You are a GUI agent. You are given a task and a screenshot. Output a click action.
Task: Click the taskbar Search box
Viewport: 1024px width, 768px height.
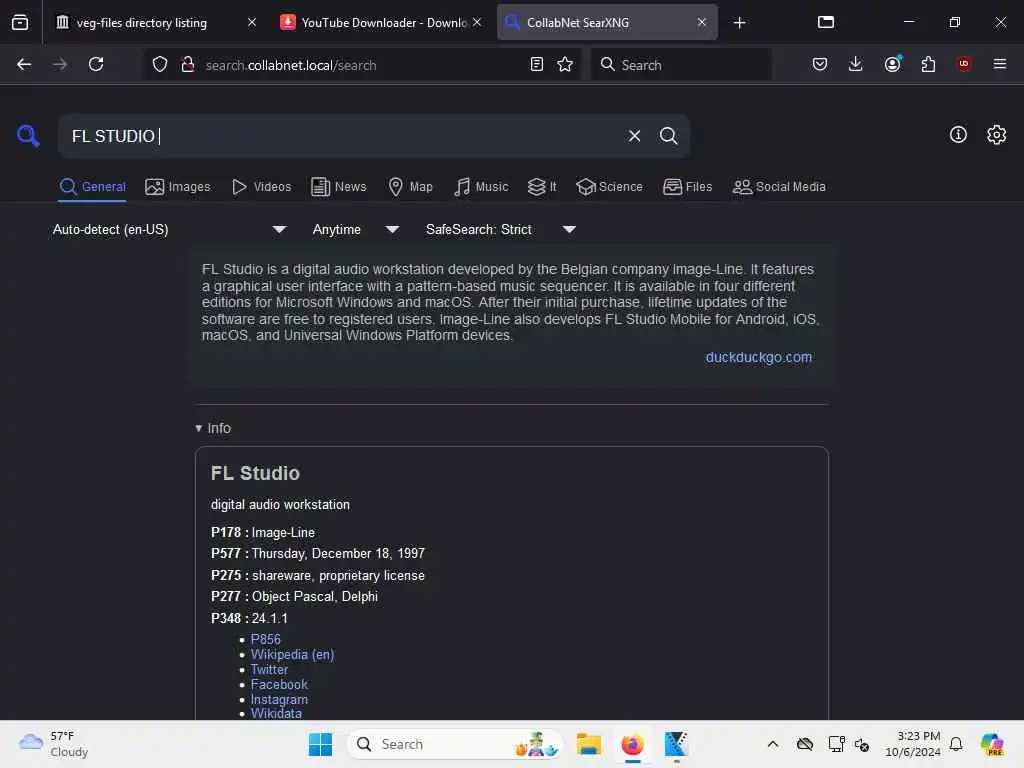point(455,744)
